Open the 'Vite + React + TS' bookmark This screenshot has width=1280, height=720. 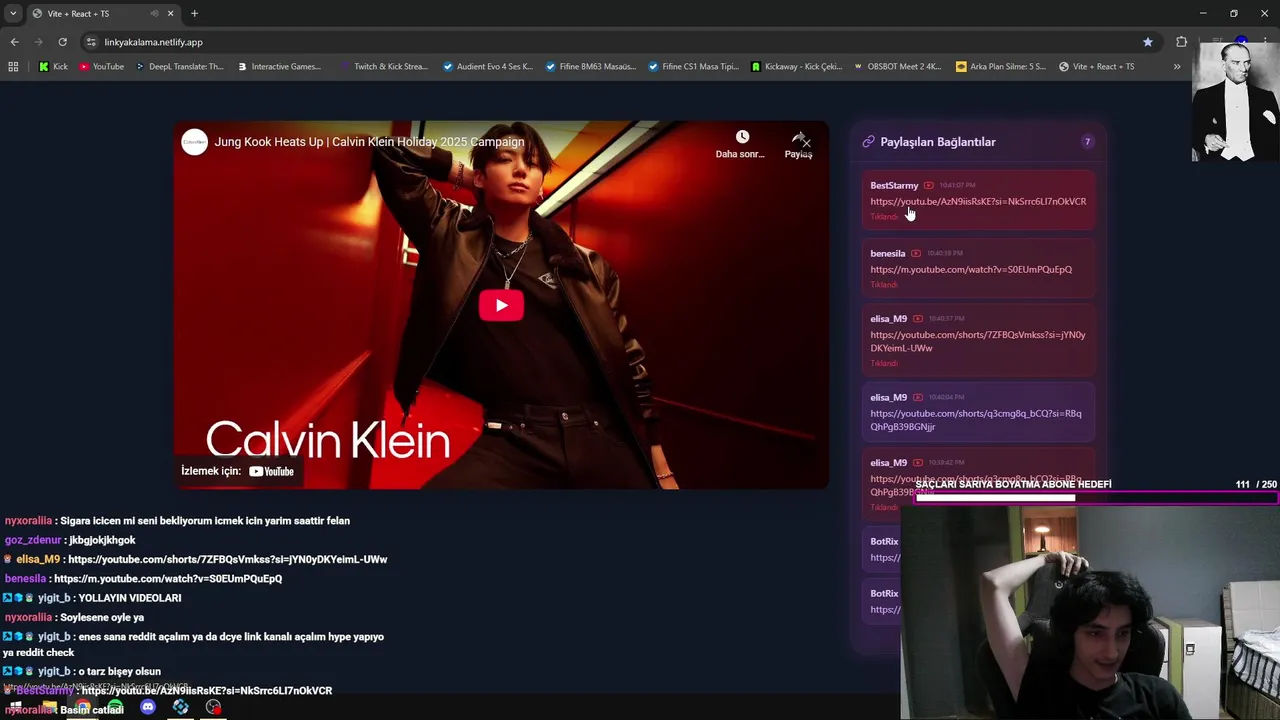[1096, 67]
